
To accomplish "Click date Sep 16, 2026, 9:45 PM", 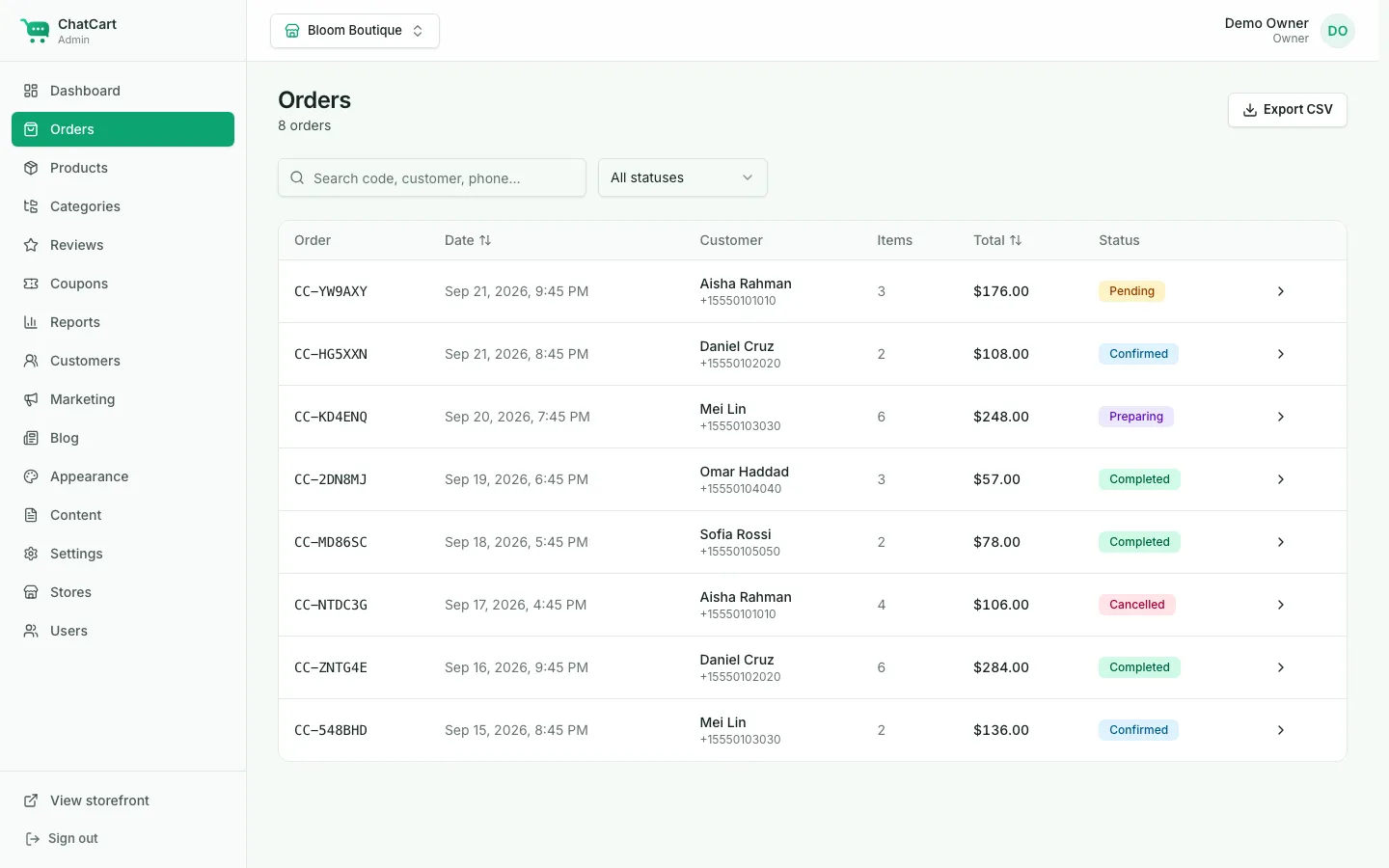I will click(516, 667).
